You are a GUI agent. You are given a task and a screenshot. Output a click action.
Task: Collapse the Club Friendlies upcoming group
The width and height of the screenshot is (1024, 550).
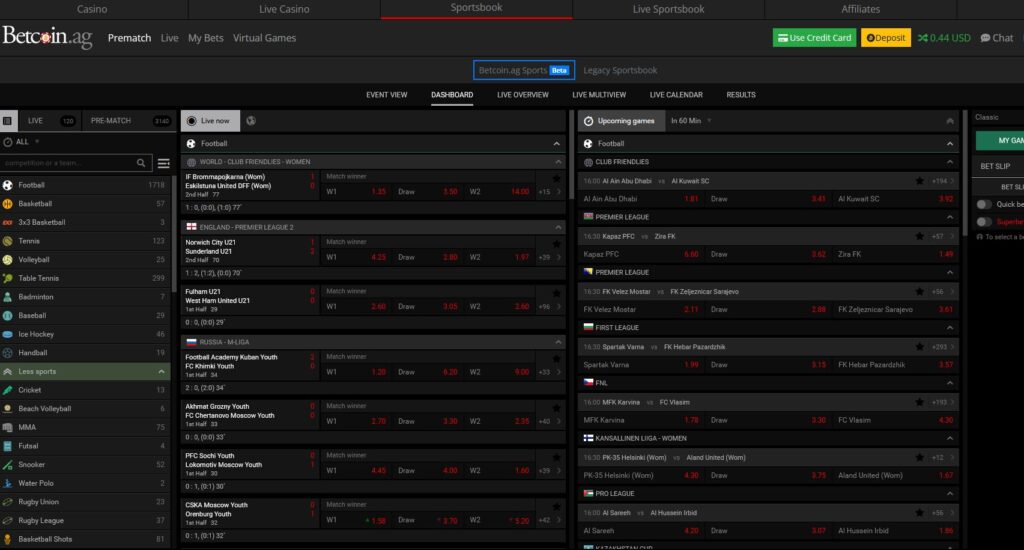click(950, 162)
